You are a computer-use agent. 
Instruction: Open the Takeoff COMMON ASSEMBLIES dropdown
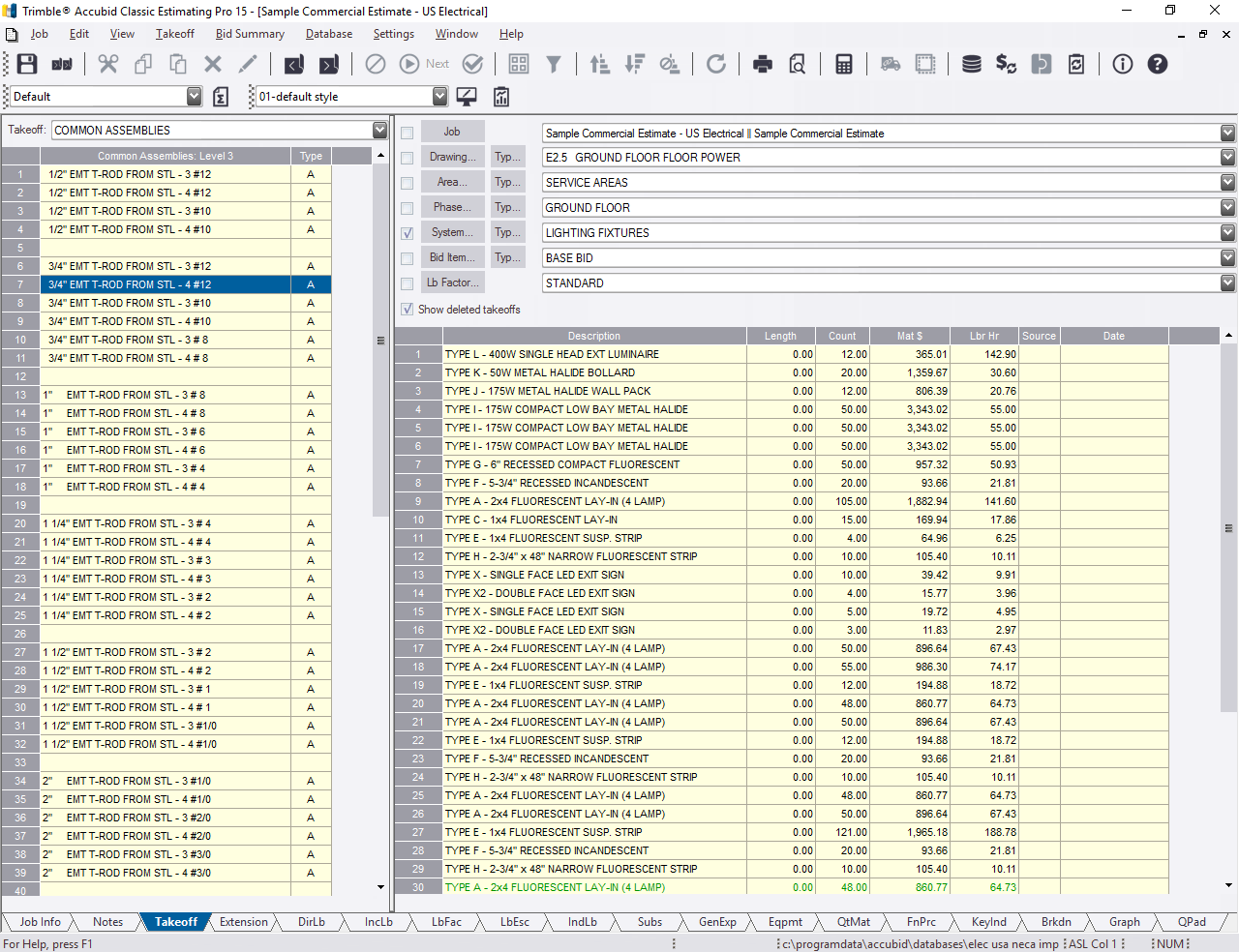pyautogui.click(x=381, y=129)
